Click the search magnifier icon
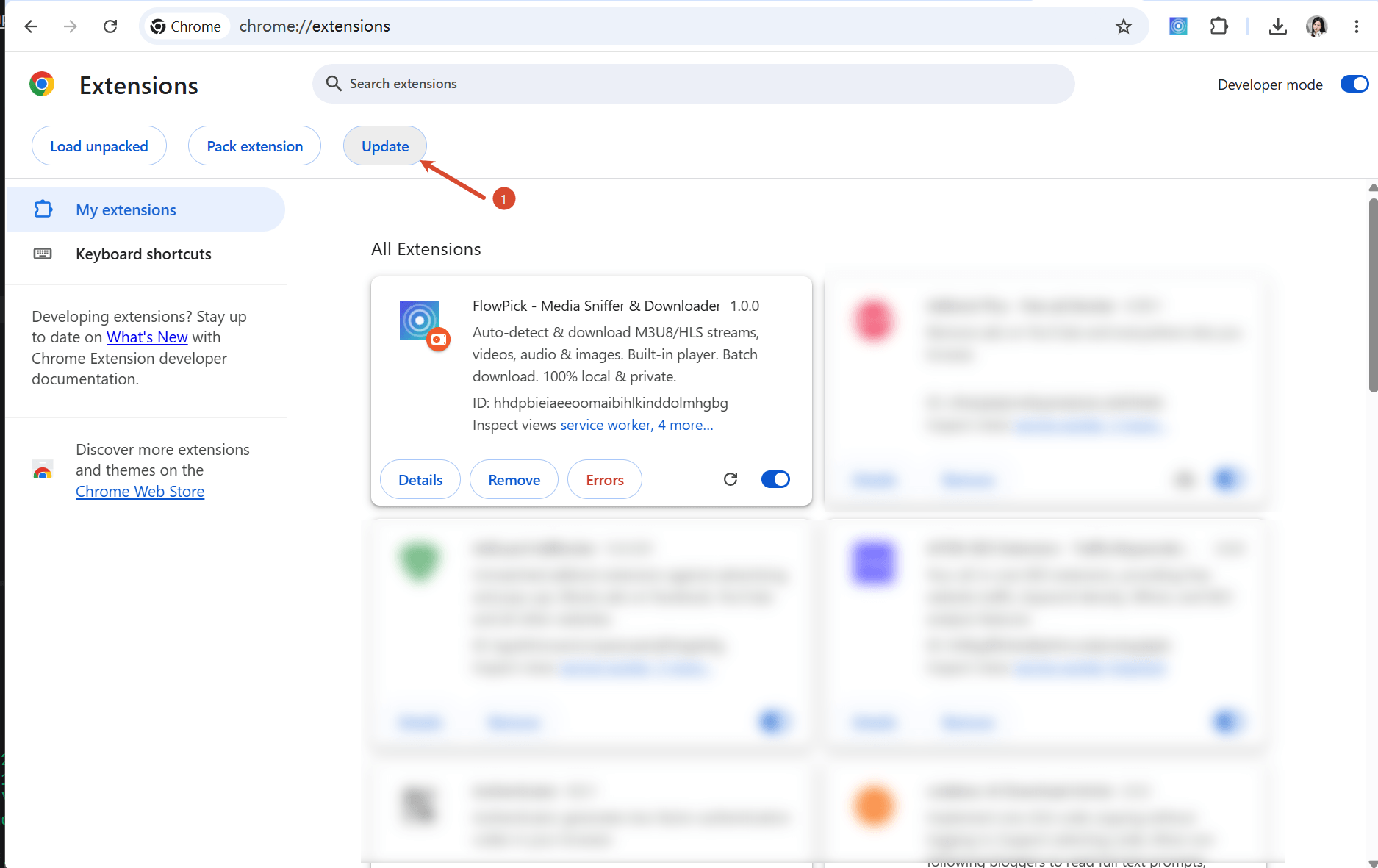Image resolution: width=1378 pixels, height=868 pixels. tap(334, 84)
